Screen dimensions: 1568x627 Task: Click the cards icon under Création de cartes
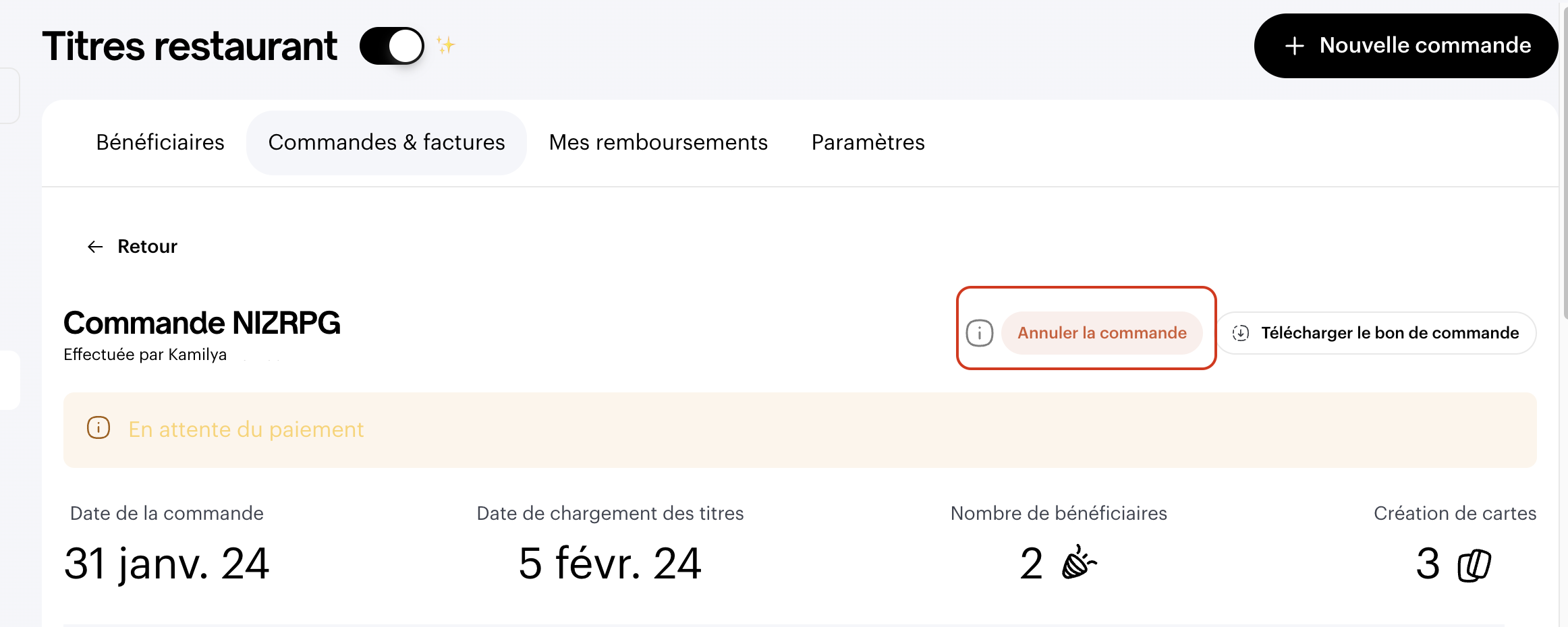point(1474,565)
